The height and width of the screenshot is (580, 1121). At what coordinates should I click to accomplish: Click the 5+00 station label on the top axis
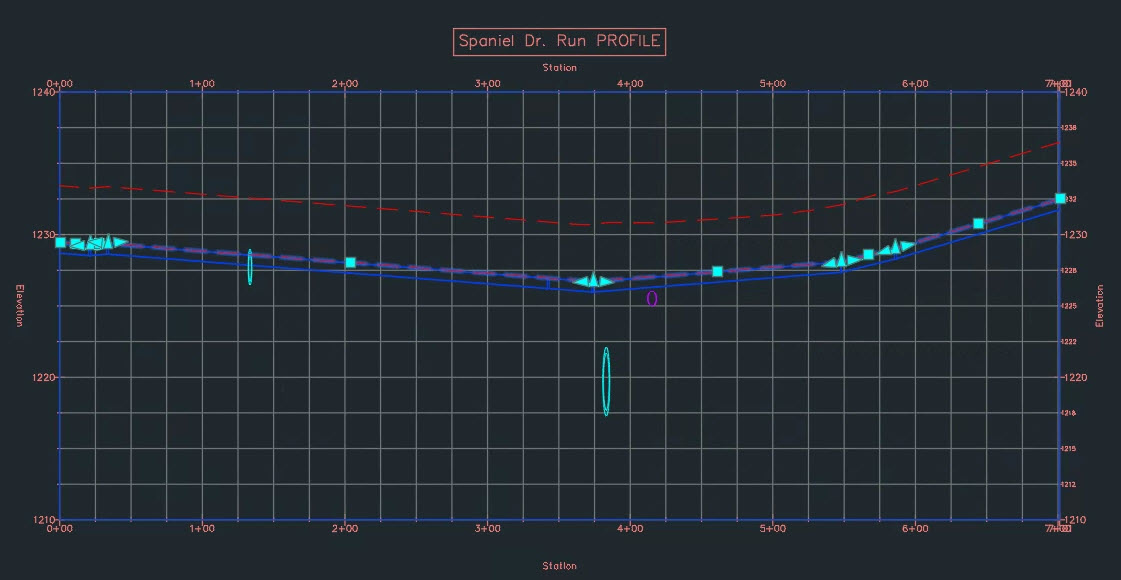coord(773,84)
